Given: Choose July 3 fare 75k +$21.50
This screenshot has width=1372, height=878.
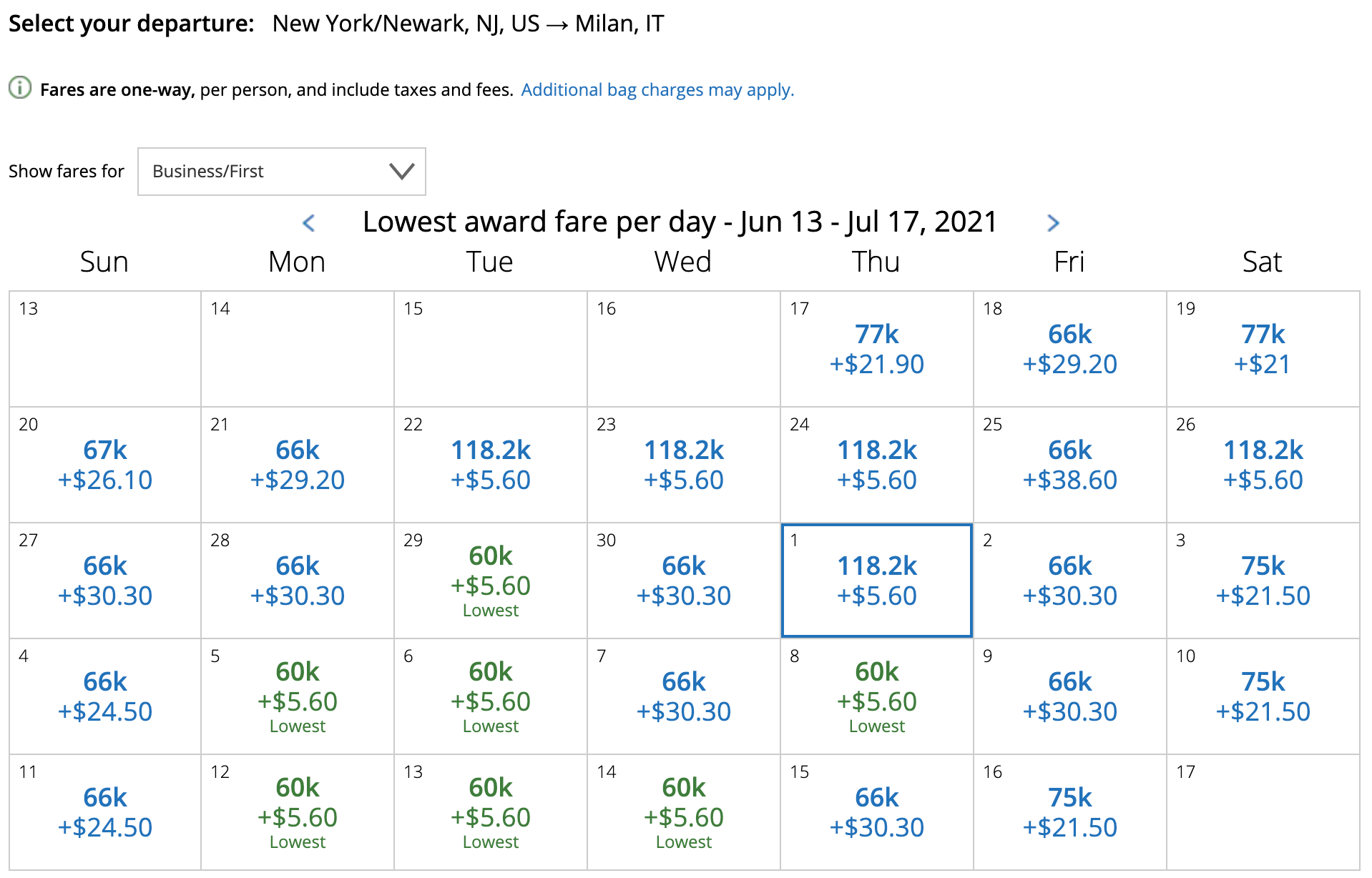Looking at the screenshot, I should [x=1263, y=581].
